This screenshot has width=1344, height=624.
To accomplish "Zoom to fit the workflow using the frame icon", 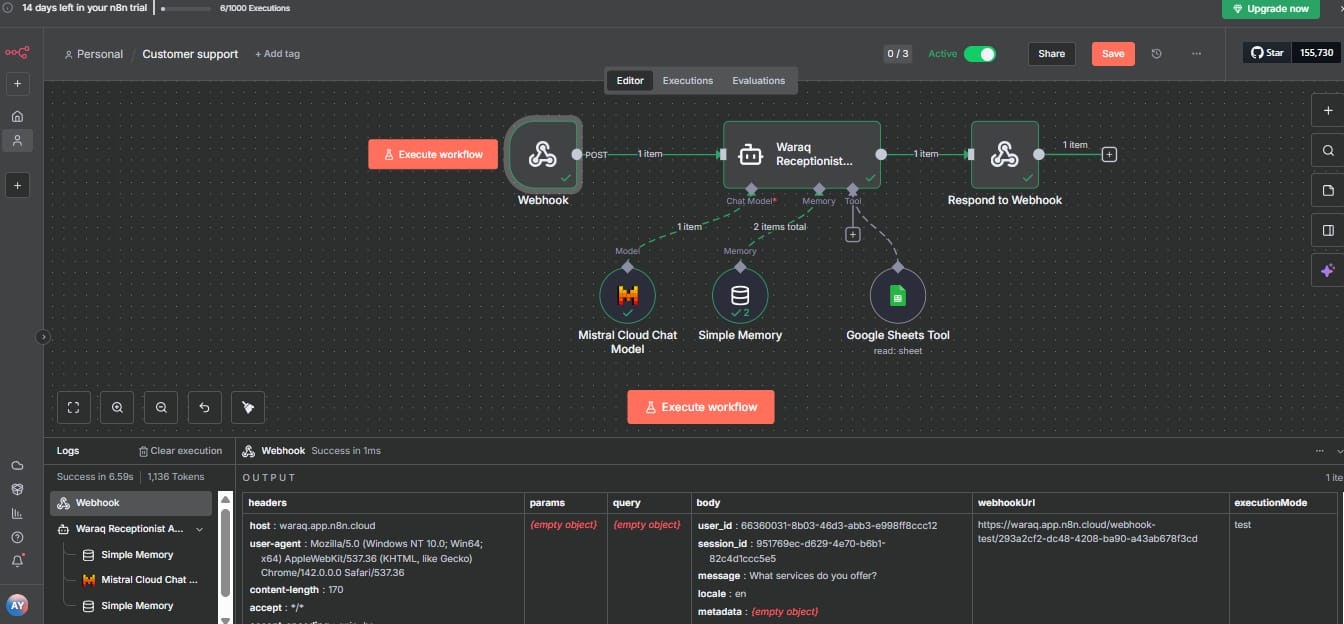I will pyautogui.click(x=73, y=407).
